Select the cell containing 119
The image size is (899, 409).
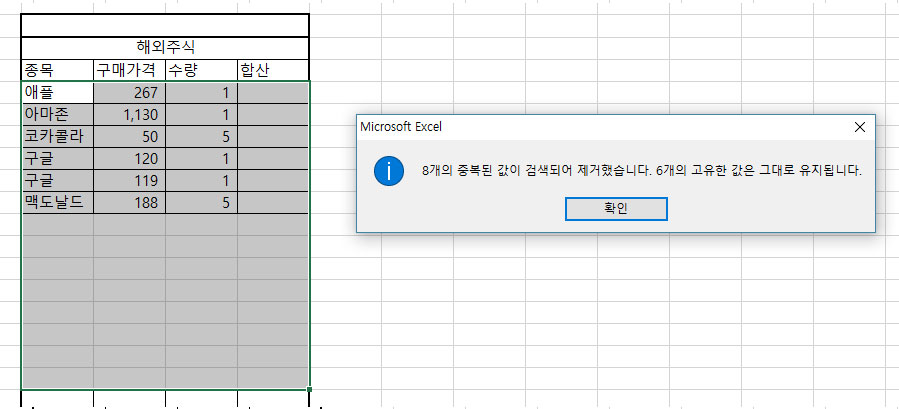tap(129, 181)
